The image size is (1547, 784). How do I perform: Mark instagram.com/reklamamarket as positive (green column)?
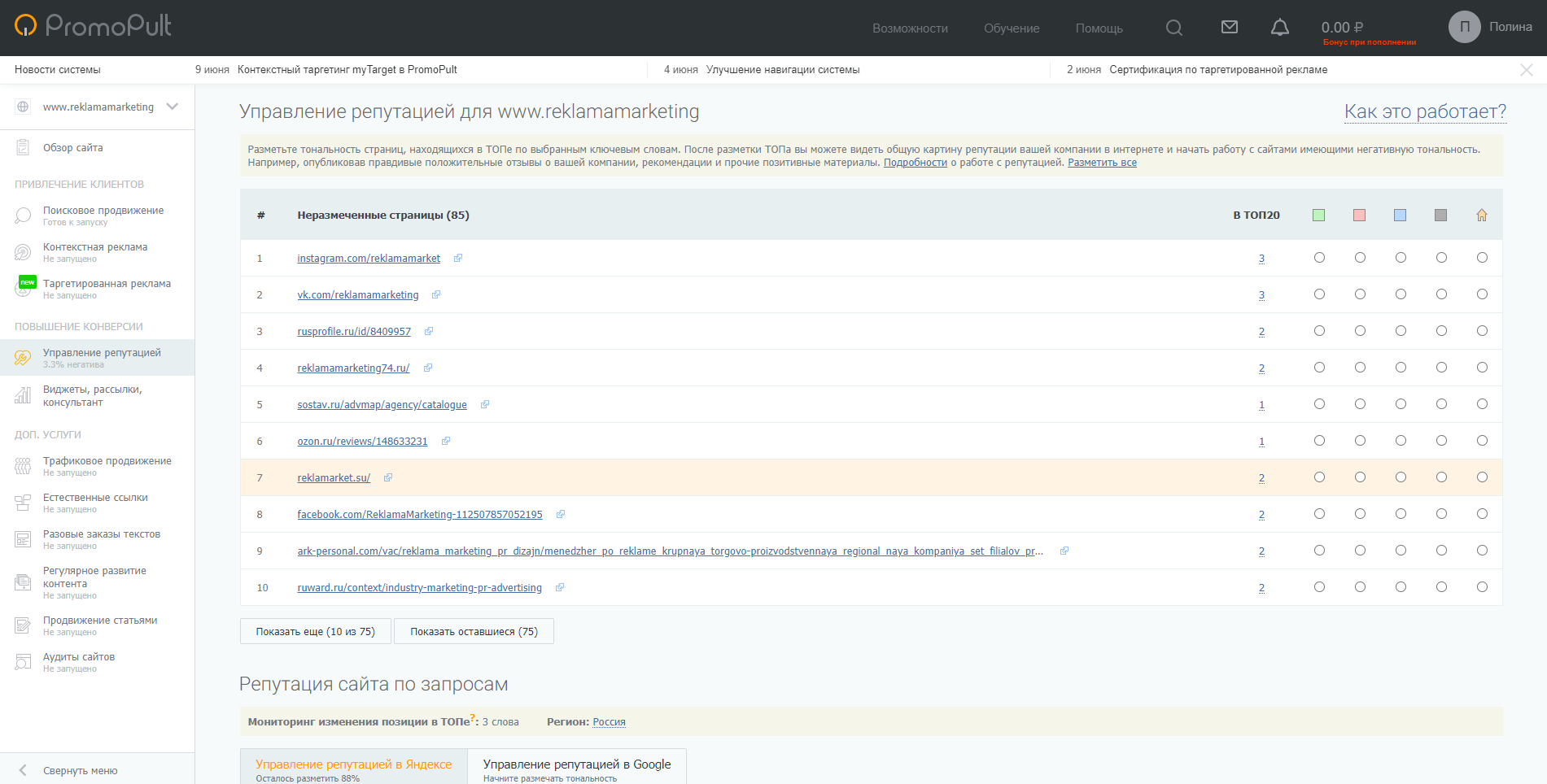click(x=1319, y=258)
